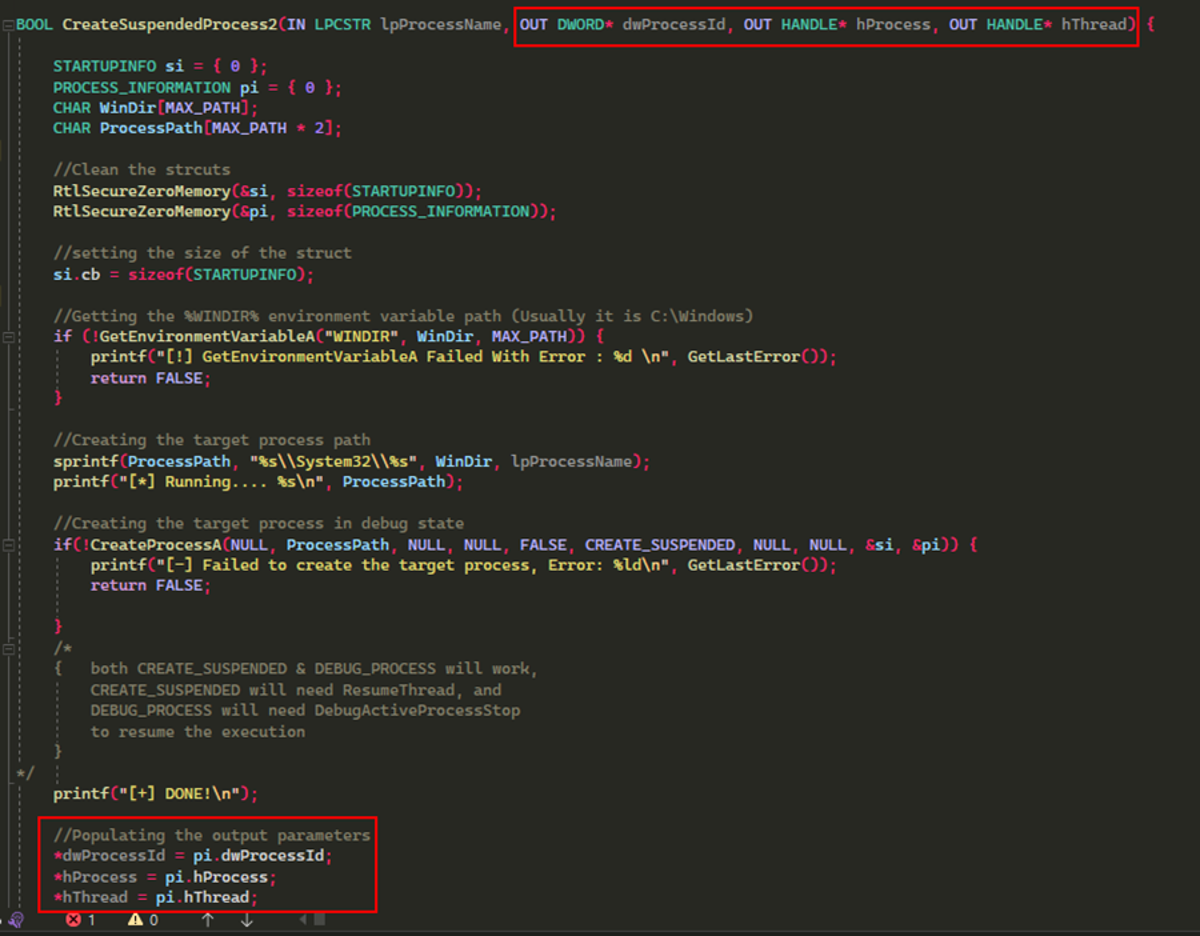Click the up arrow to go to previous issue

tap(207, 920)
